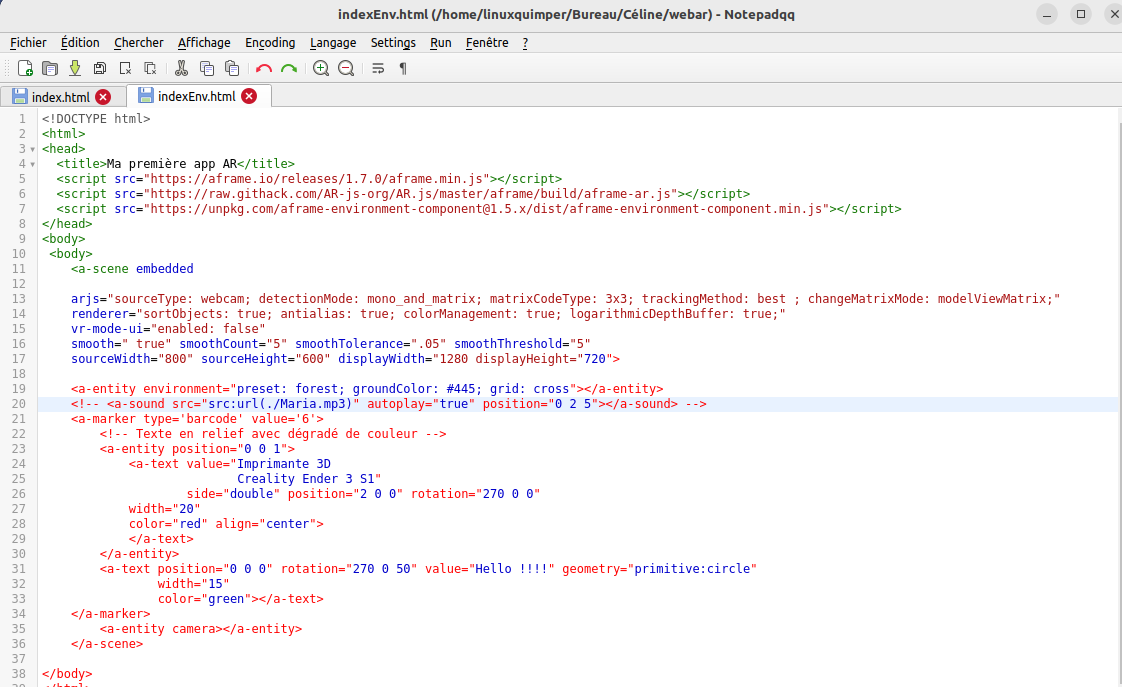Open the Fichier menu
1122x687 pixels.
tap(28, 43)
